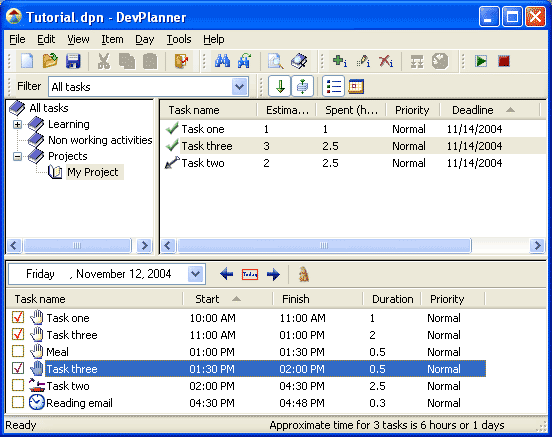
Task: Start timing with the green play icon
Action: [481, 61]
